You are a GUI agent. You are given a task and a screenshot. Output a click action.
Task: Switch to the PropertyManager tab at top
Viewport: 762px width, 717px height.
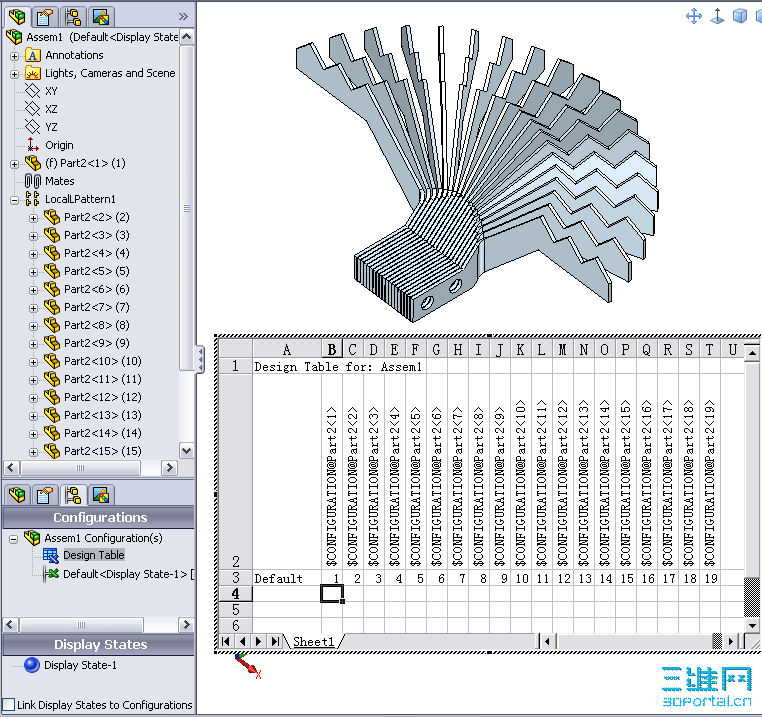(x=45, y=17)
